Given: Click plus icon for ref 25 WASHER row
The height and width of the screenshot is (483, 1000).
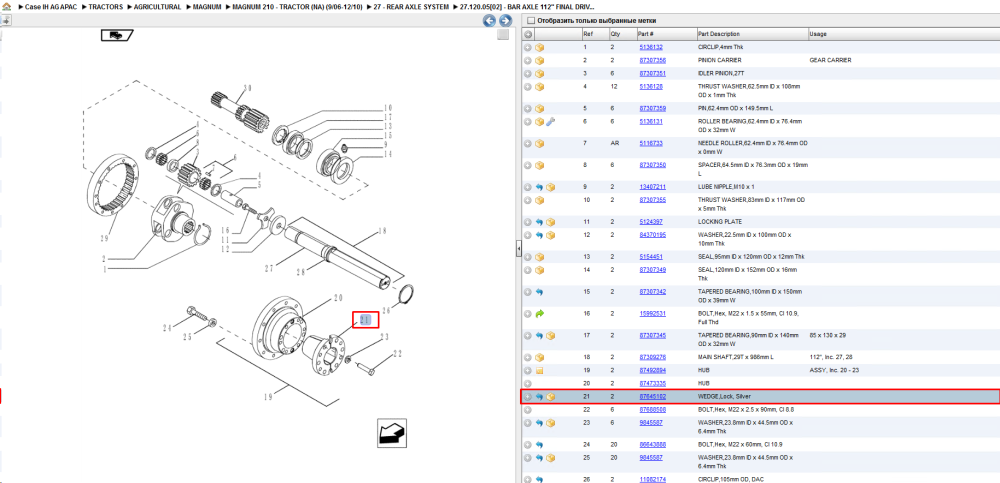Looking at the screenshot, I should coord(528,457).
